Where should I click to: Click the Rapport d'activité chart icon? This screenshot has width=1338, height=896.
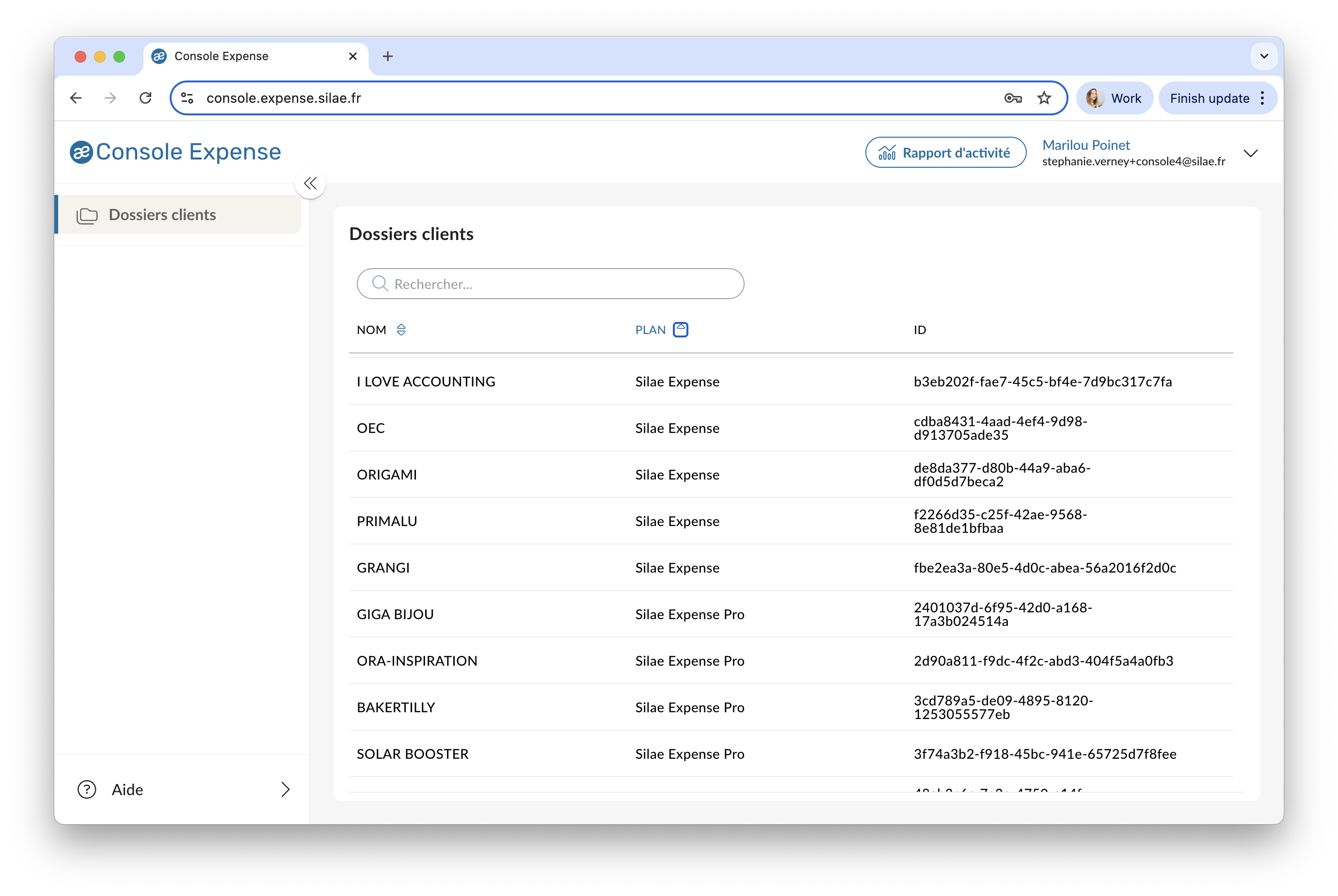pyautogui.click(x=887, y=153)
